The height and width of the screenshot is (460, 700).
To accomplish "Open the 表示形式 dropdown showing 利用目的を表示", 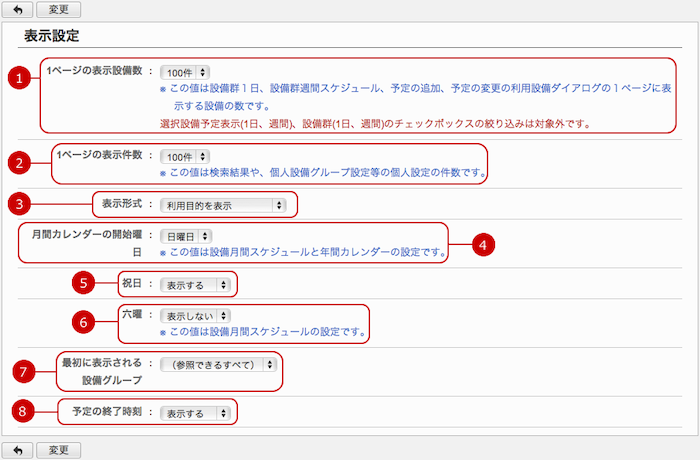I will click(x=223, y=205).
